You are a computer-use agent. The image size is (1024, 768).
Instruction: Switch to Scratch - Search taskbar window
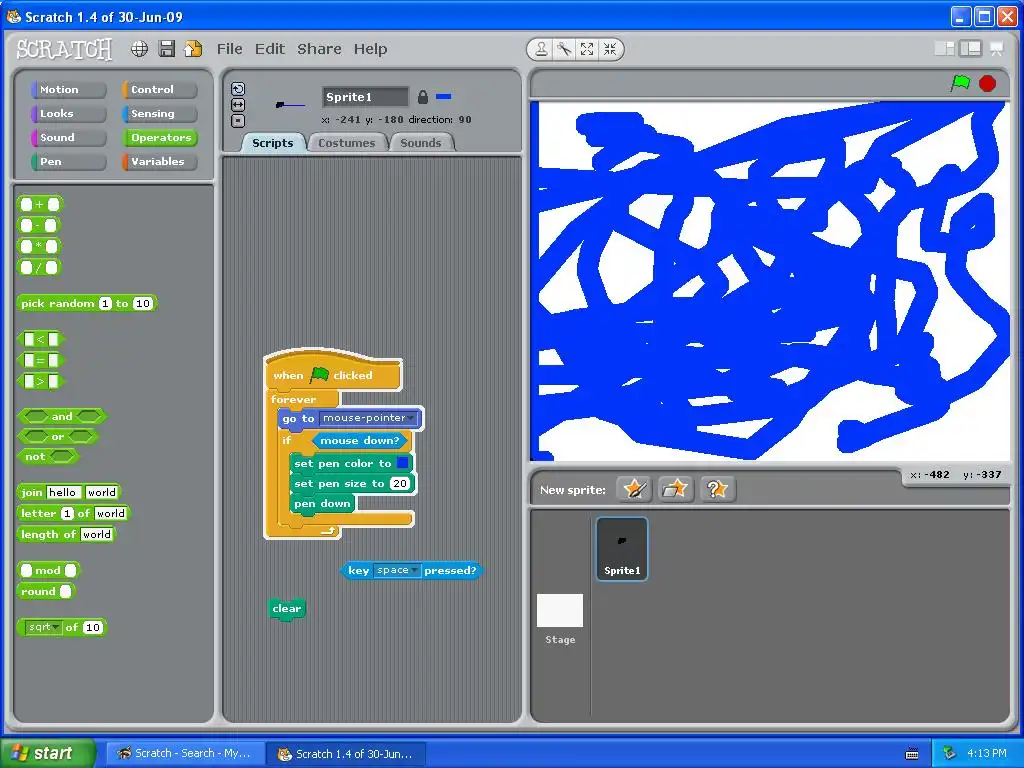[185, 754]
